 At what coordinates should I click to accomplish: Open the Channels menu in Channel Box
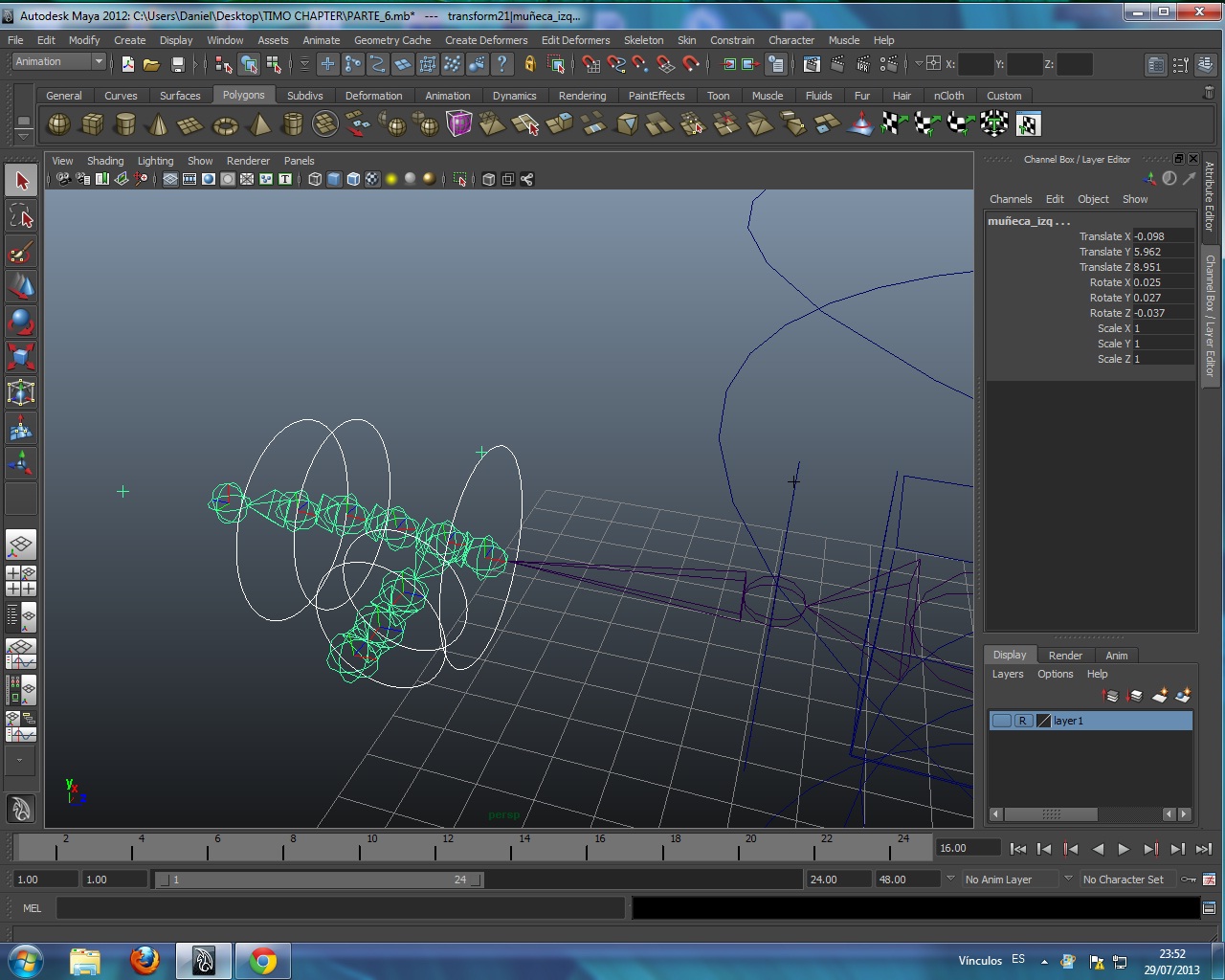[1011, 199]
